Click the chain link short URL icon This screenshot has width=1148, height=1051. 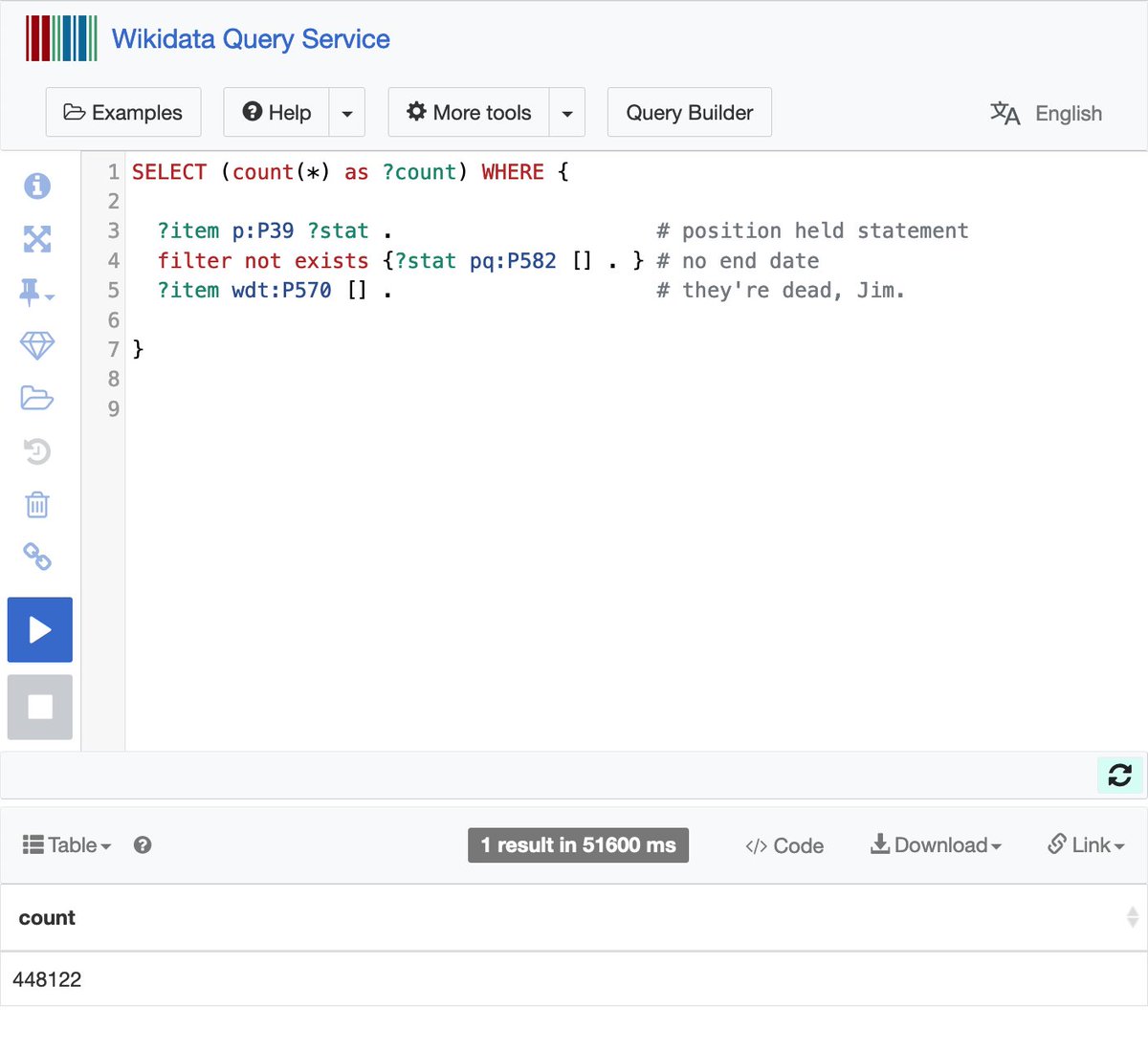tap(37, 557)
